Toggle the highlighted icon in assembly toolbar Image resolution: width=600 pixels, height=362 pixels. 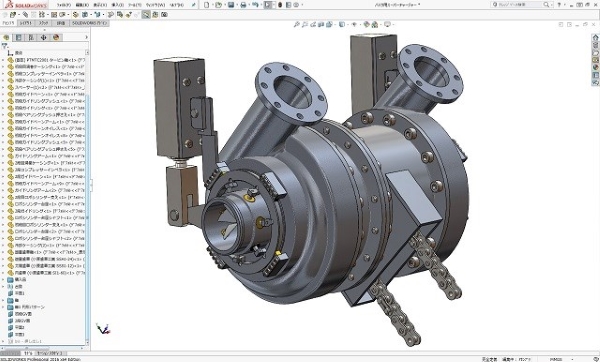[x=146, y=15]
